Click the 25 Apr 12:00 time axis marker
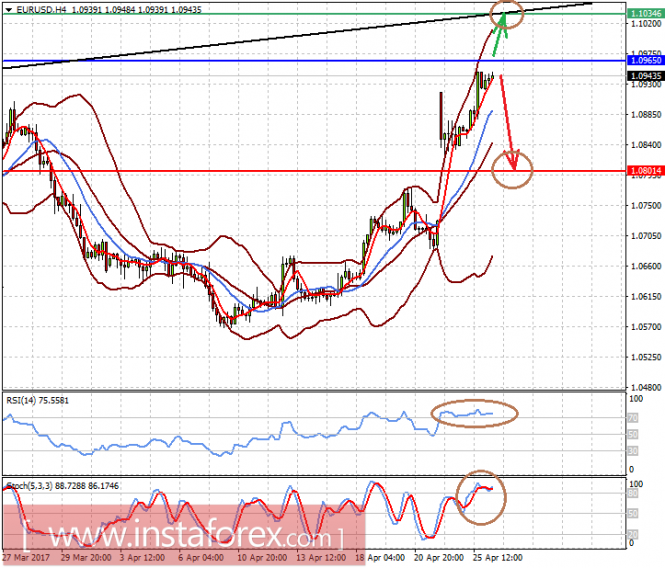Screen dimensions: 665x568 point(497,557)
